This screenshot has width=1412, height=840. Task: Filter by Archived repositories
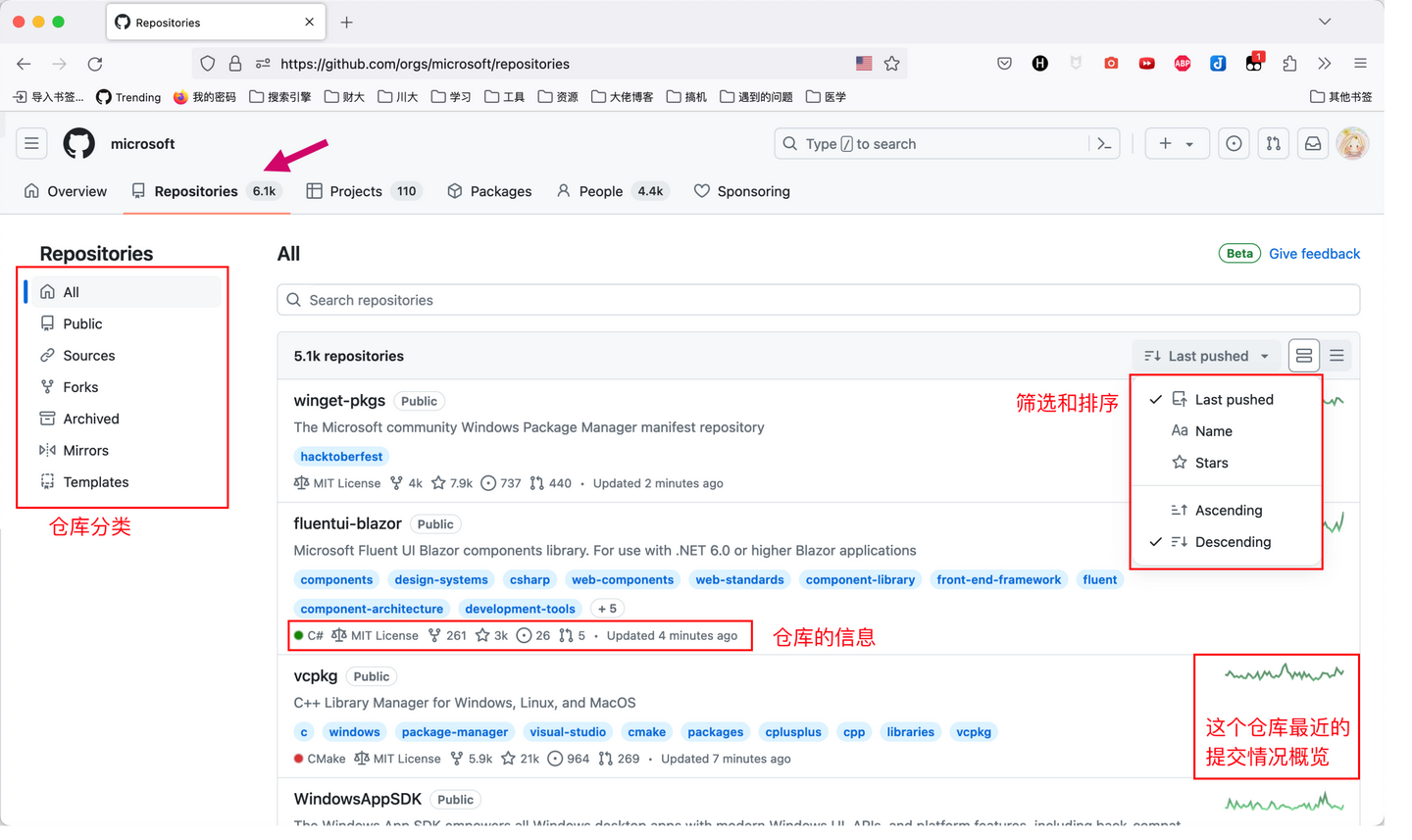point(126,419)
